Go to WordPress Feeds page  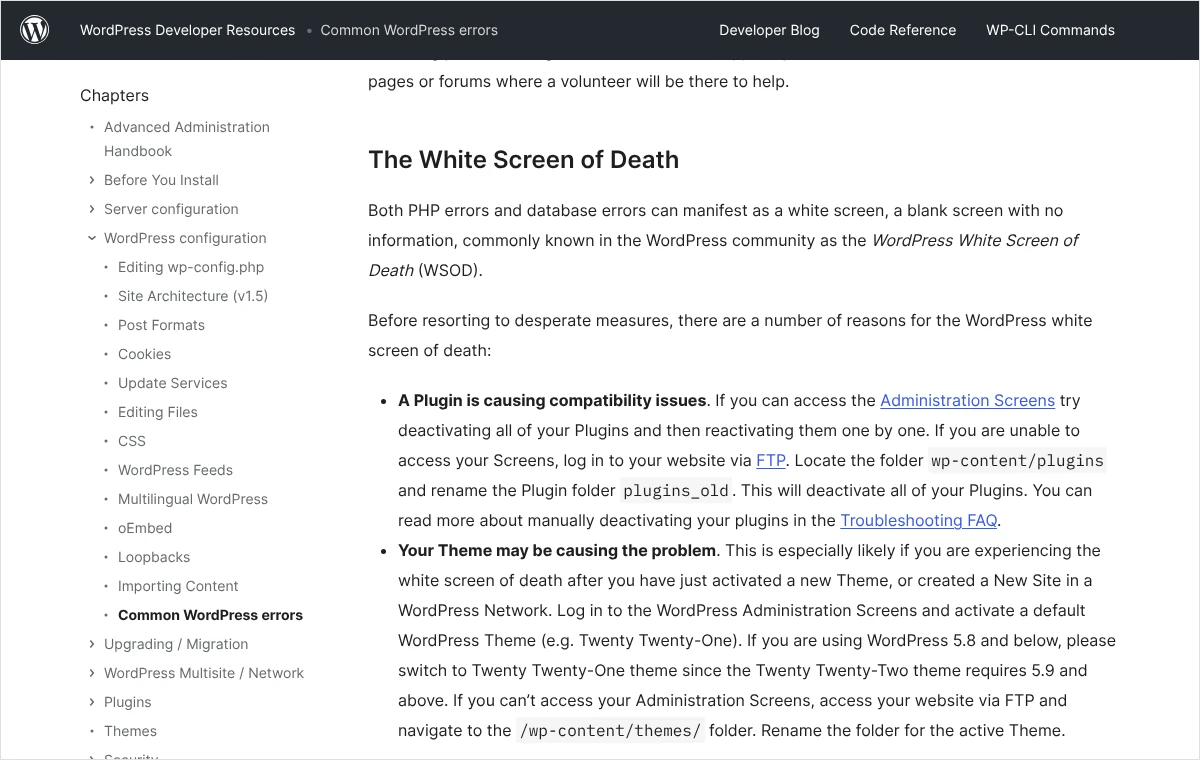click(x=175, y=470)
